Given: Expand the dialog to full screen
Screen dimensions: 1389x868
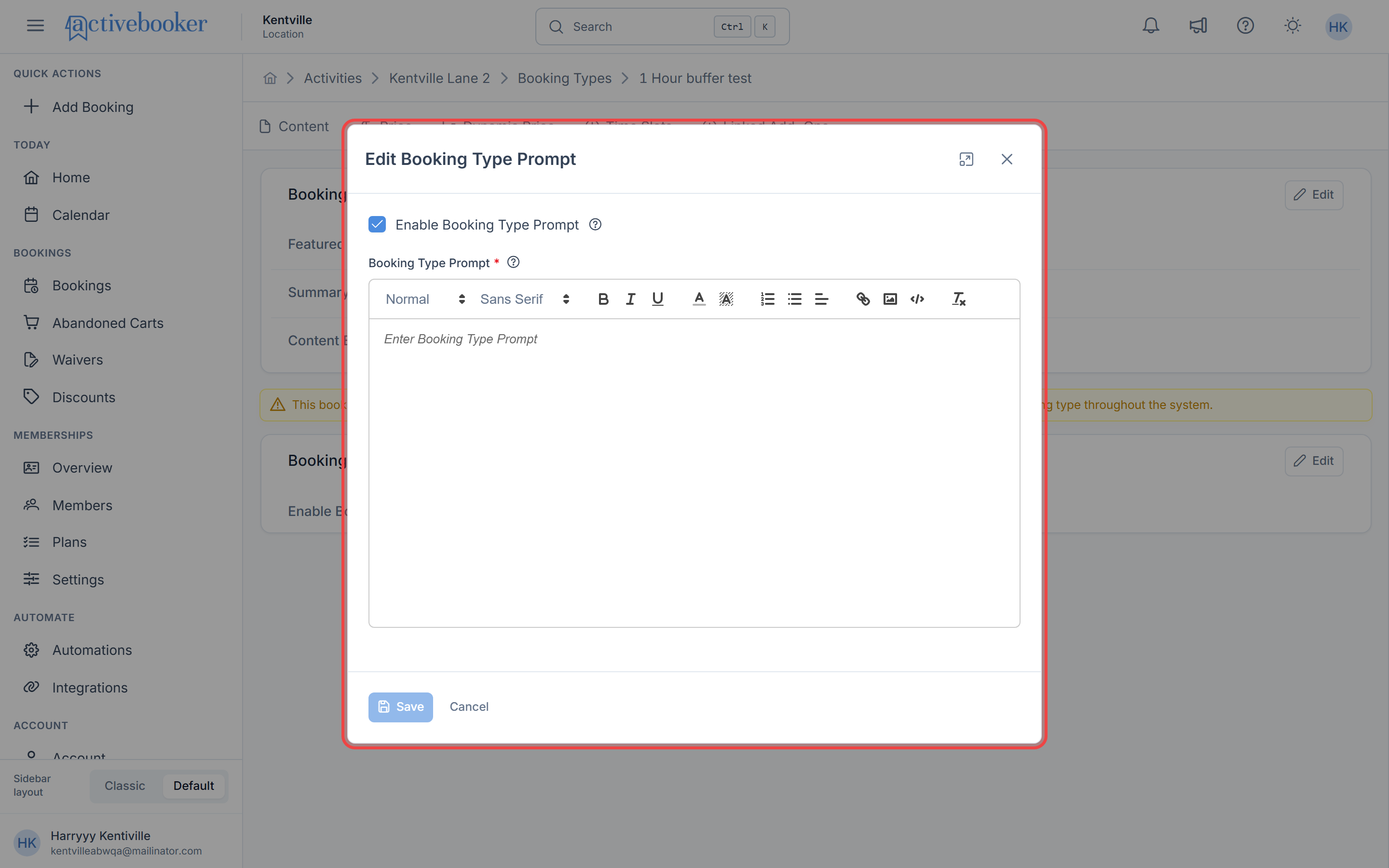Looking at the screenshot, I should point(966,159).
